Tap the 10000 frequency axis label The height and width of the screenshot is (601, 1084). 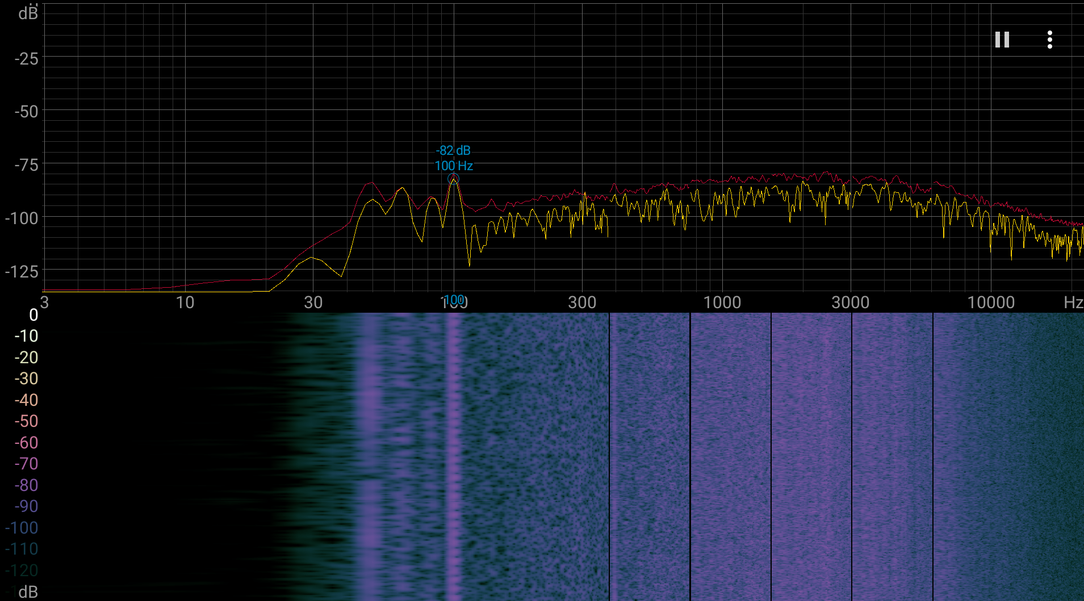click(x=990, y=302)
